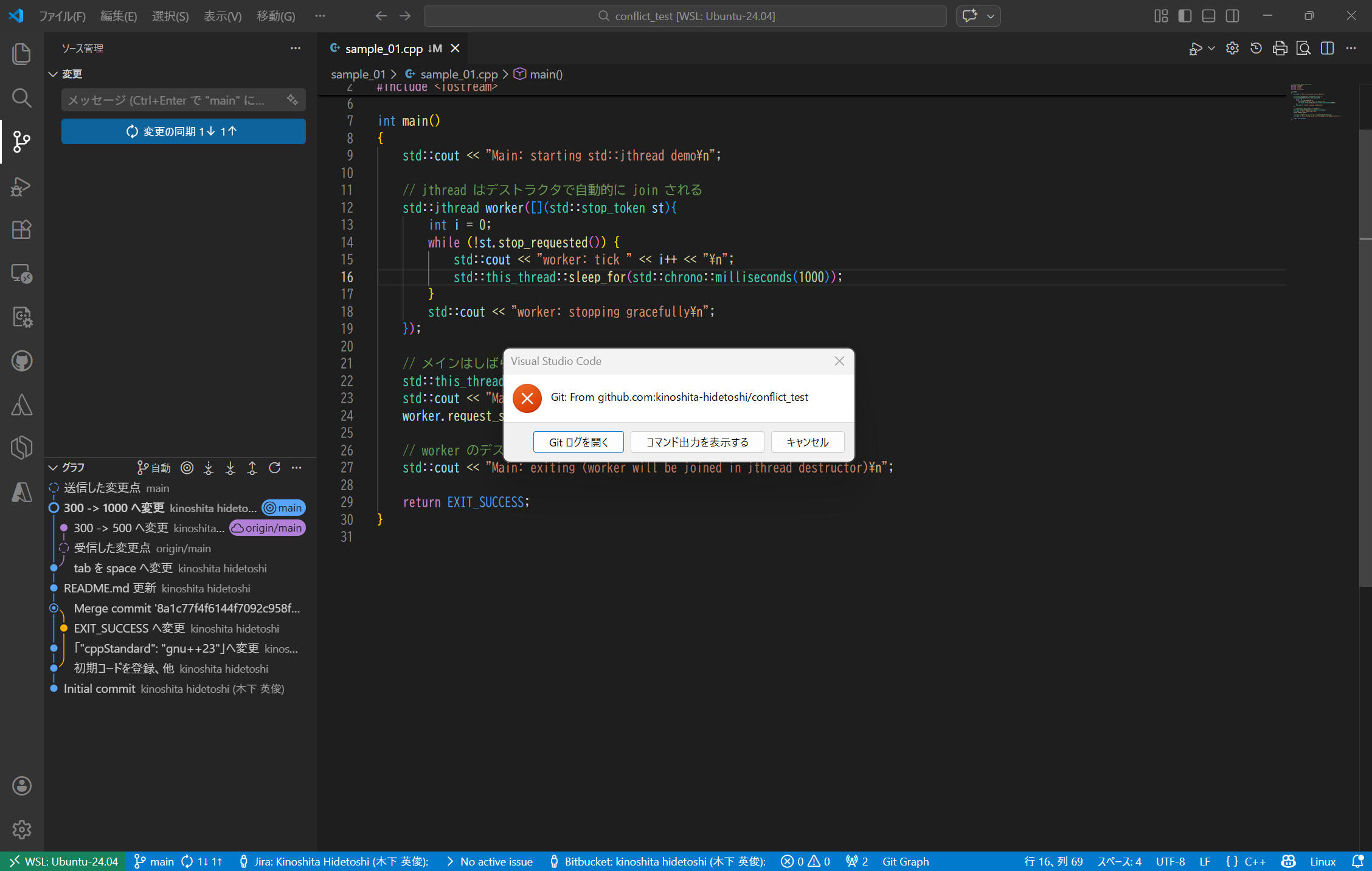Image resolution: width=1372 pixels, height=871 pixels.
Task: Select the sample_01.cpp editor tab
Action: [384, 48]
